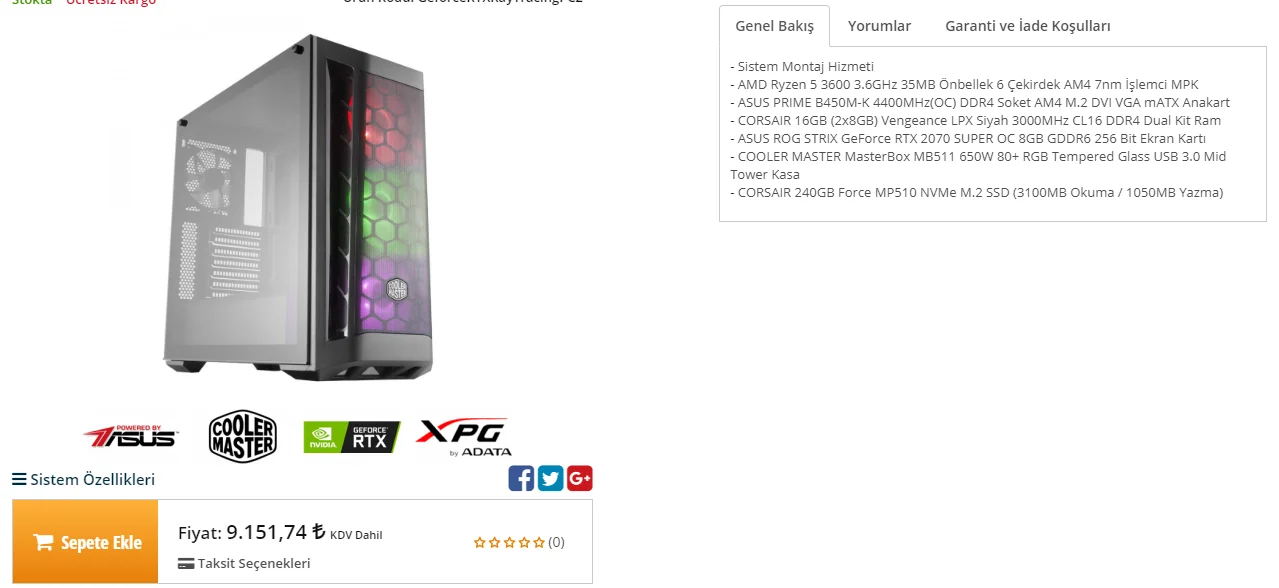Screen dimensions: 1279x588
Task: Click the shopping cart icon on Sepete Ekle
Action: 43,542
